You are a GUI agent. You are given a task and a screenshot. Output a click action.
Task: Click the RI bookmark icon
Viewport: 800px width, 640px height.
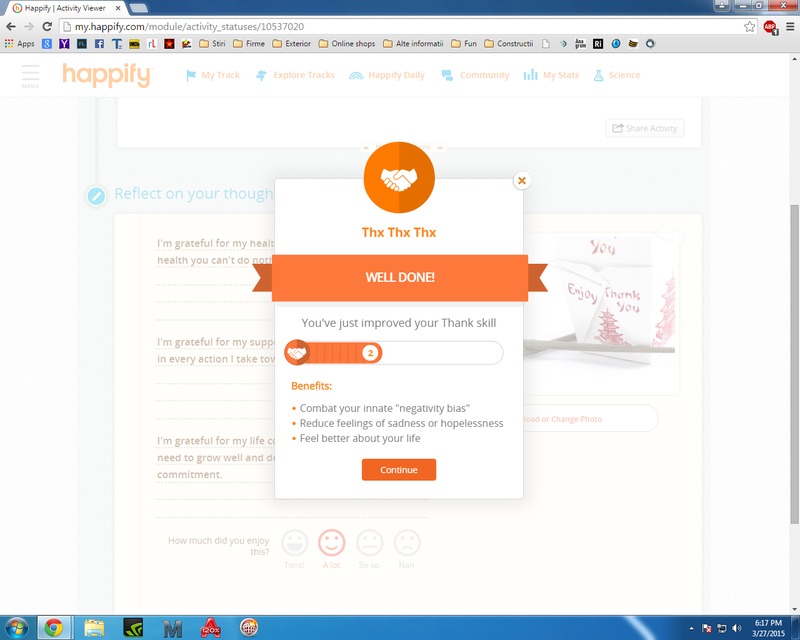598,44
